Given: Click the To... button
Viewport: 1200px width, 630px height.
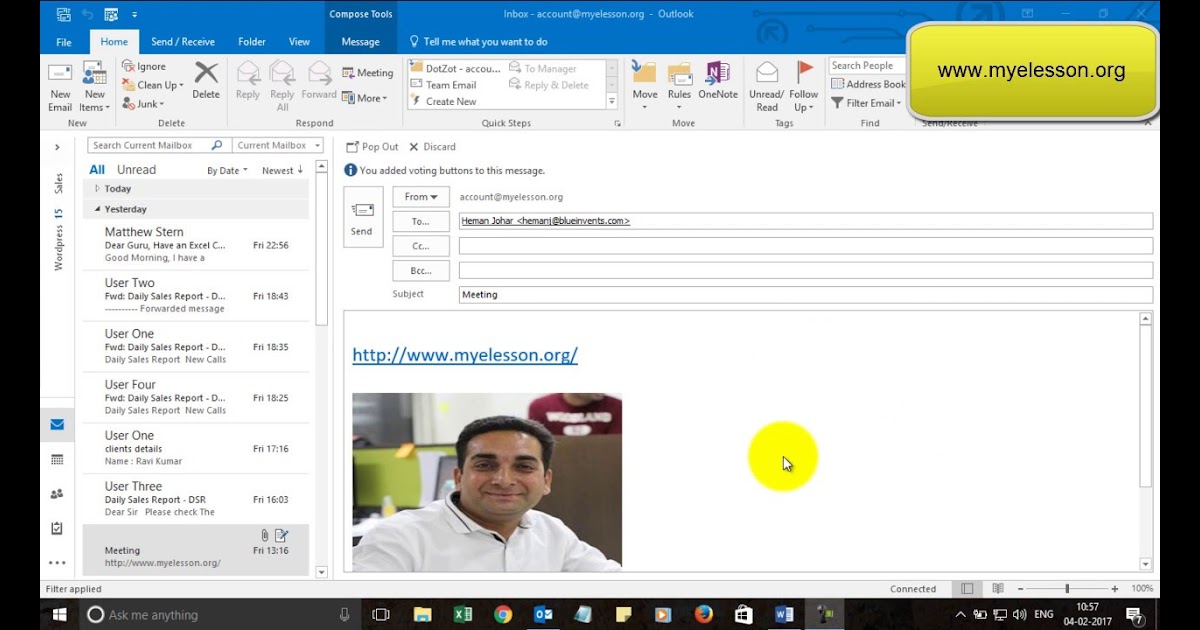Looking at the screenshot, I should 421,221.
